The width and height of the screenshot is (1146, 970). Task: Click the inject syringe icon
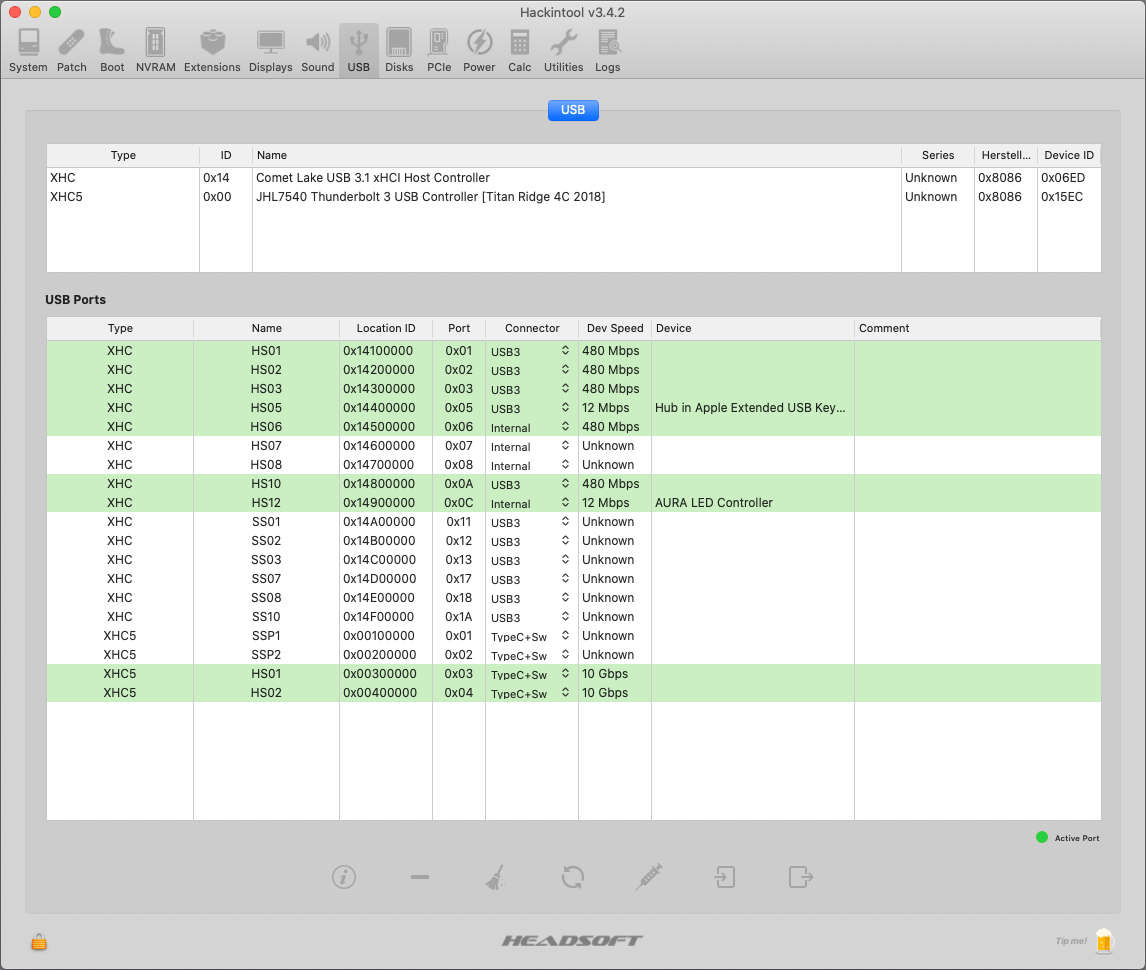(x=648, y=877)
